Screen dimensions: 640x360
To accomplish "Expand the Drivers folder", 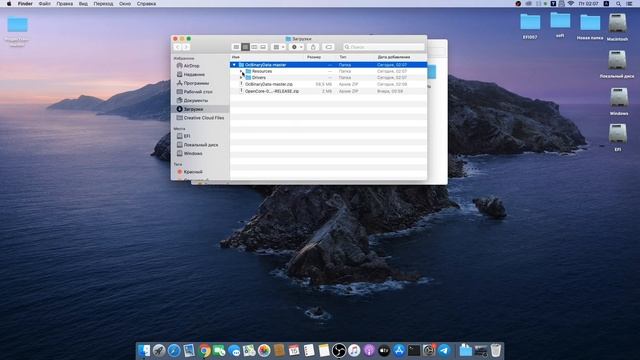I will pos(241,78).
